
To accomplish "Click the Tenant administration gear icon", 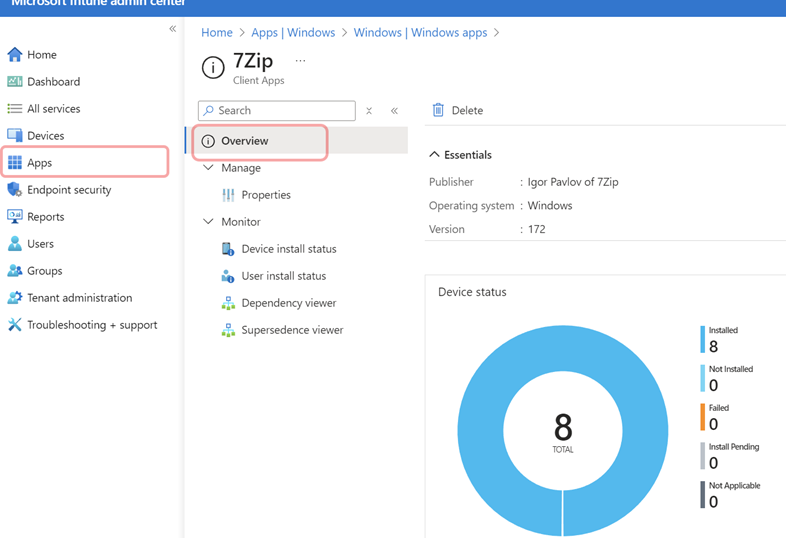I will [15, 298].
